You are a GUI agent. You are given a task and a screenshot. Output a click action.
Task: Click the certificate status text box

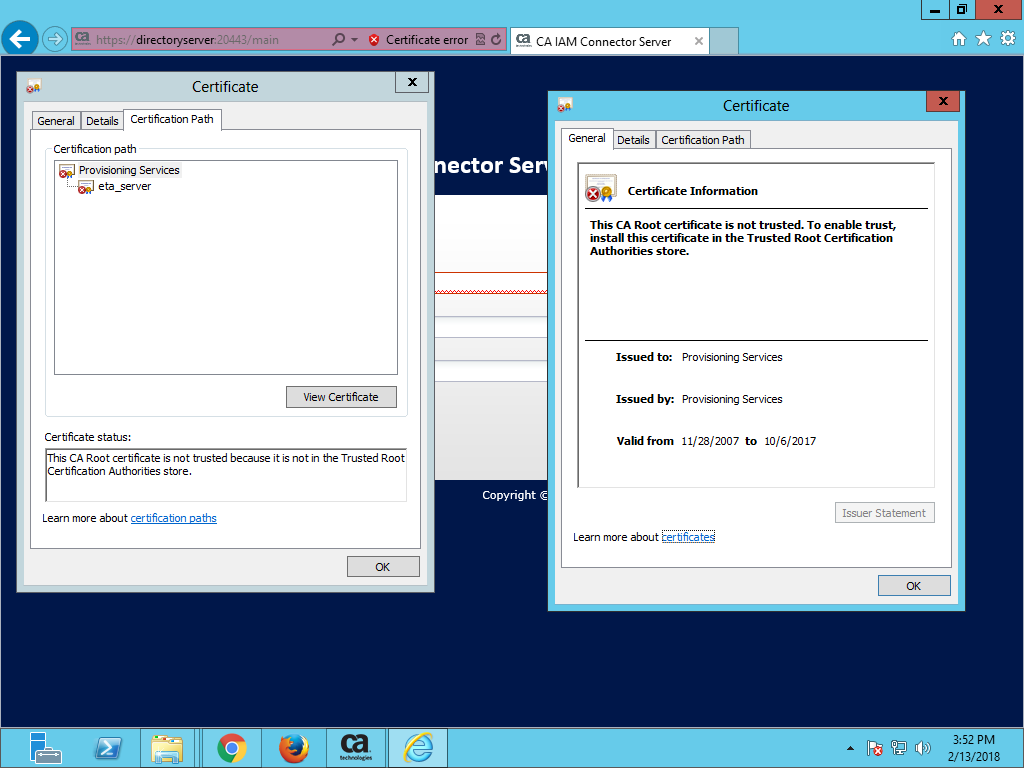click(226, 475)
